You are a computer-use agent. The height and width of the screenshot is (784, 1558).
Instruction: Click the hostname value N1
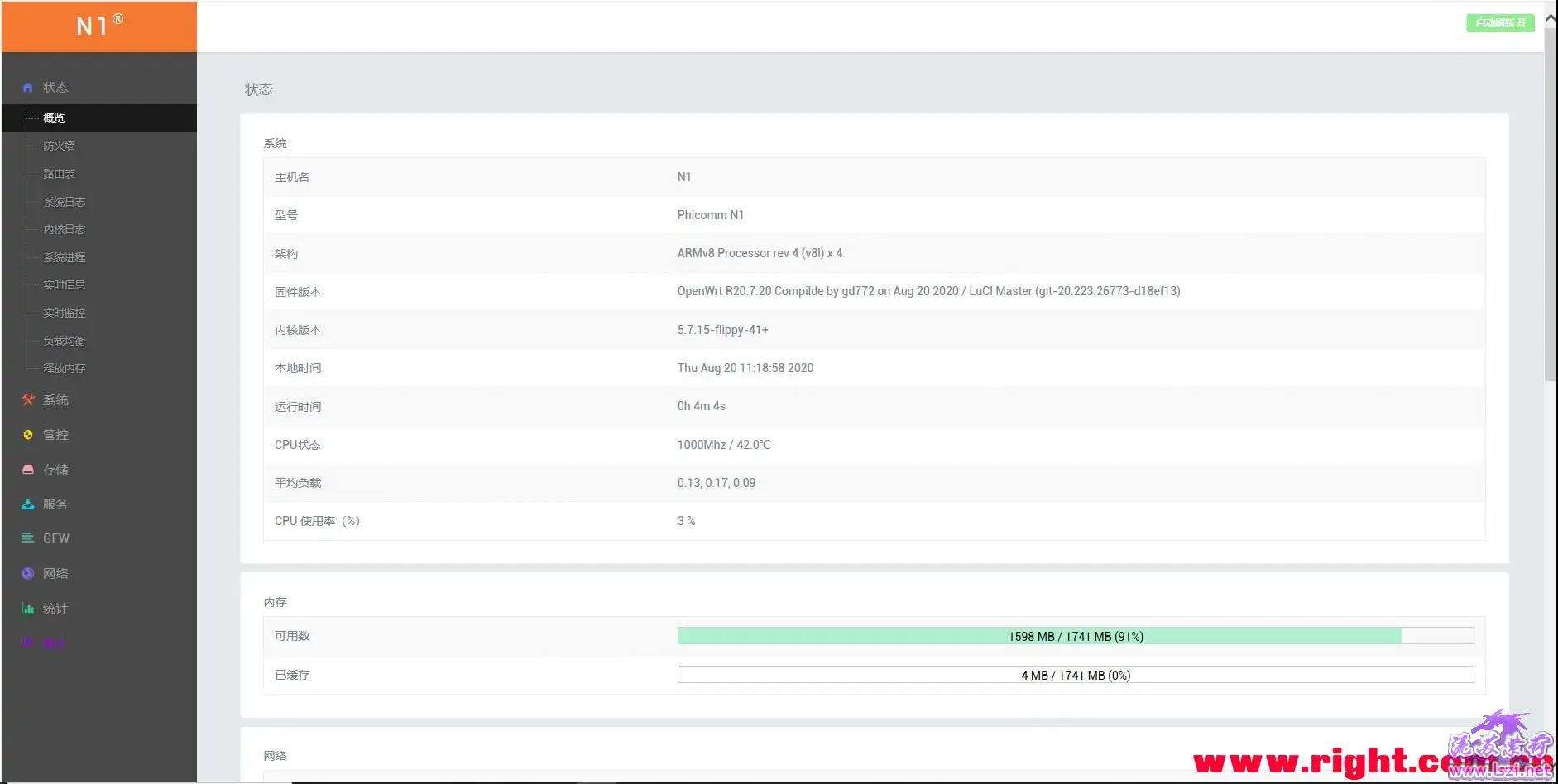[684, 177]
